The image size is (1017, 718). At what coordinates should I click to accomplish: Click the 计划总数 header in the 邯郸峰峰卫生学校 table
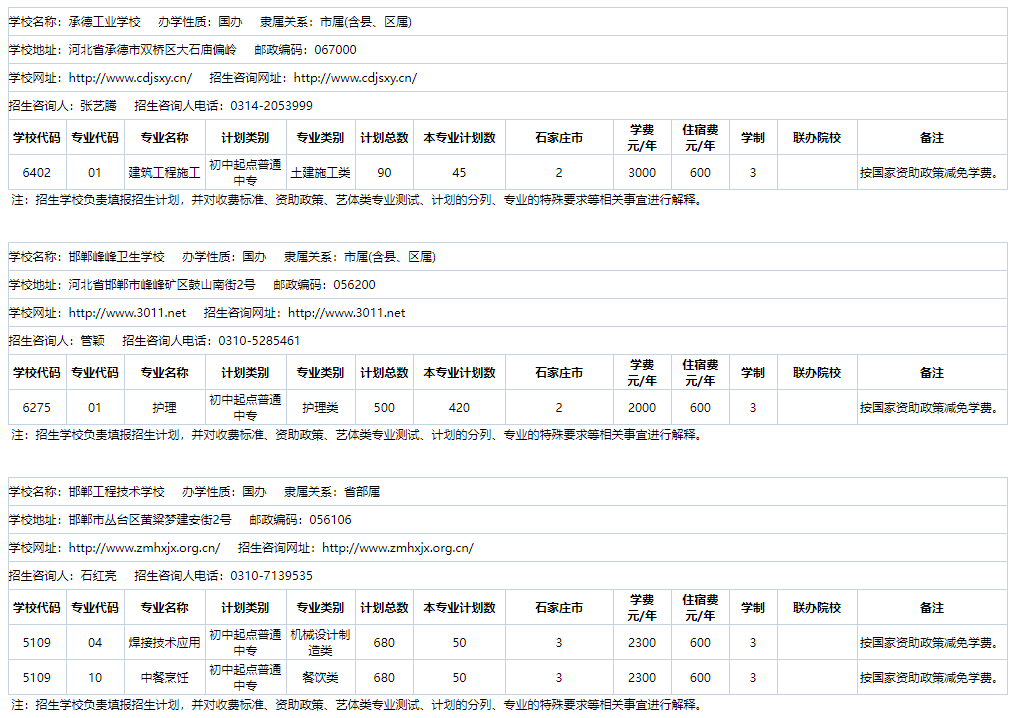coord(384,372)
